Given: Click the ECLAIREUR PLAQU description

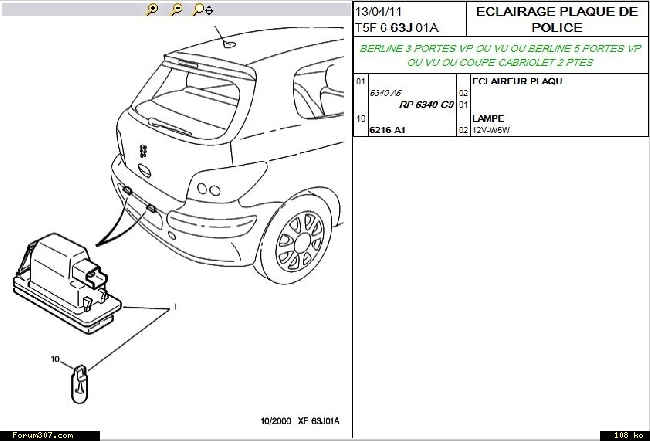Looking at the screenshot, I should coord(517,81).
